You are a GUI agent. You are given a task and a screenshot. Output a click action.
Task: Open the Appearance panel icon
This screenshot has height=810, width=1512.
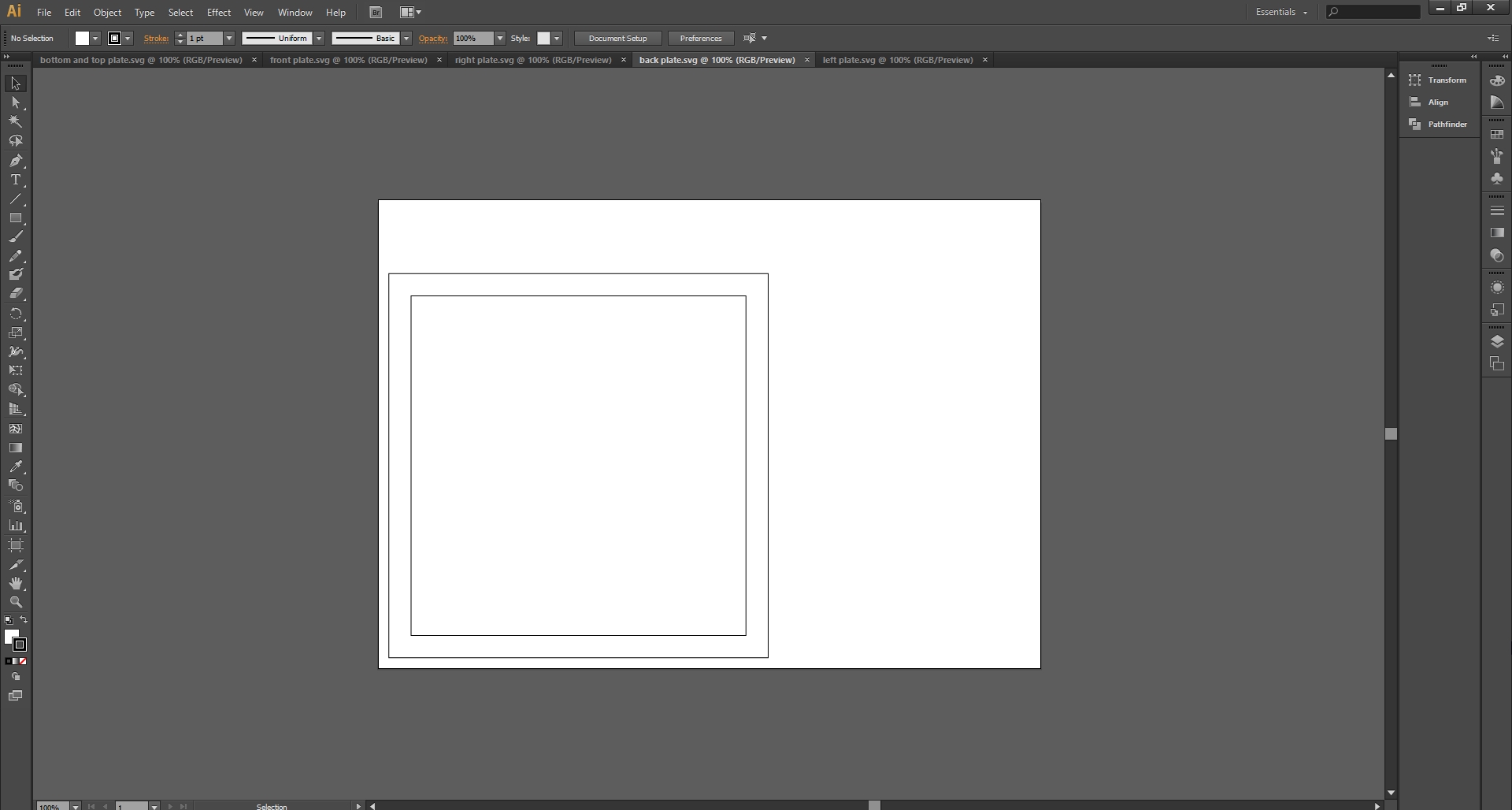(x=1497, y=288)
